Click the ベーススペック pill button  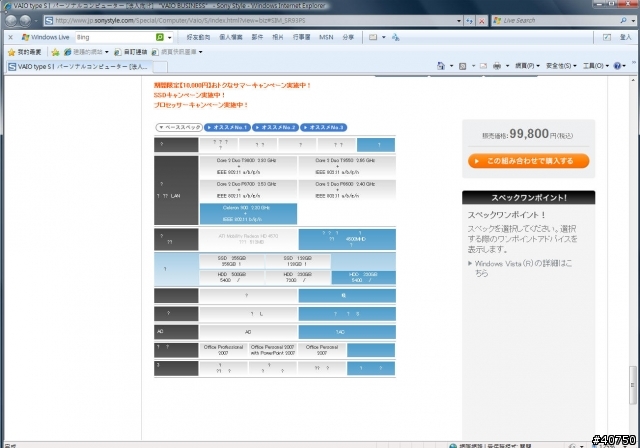point(179,127)
